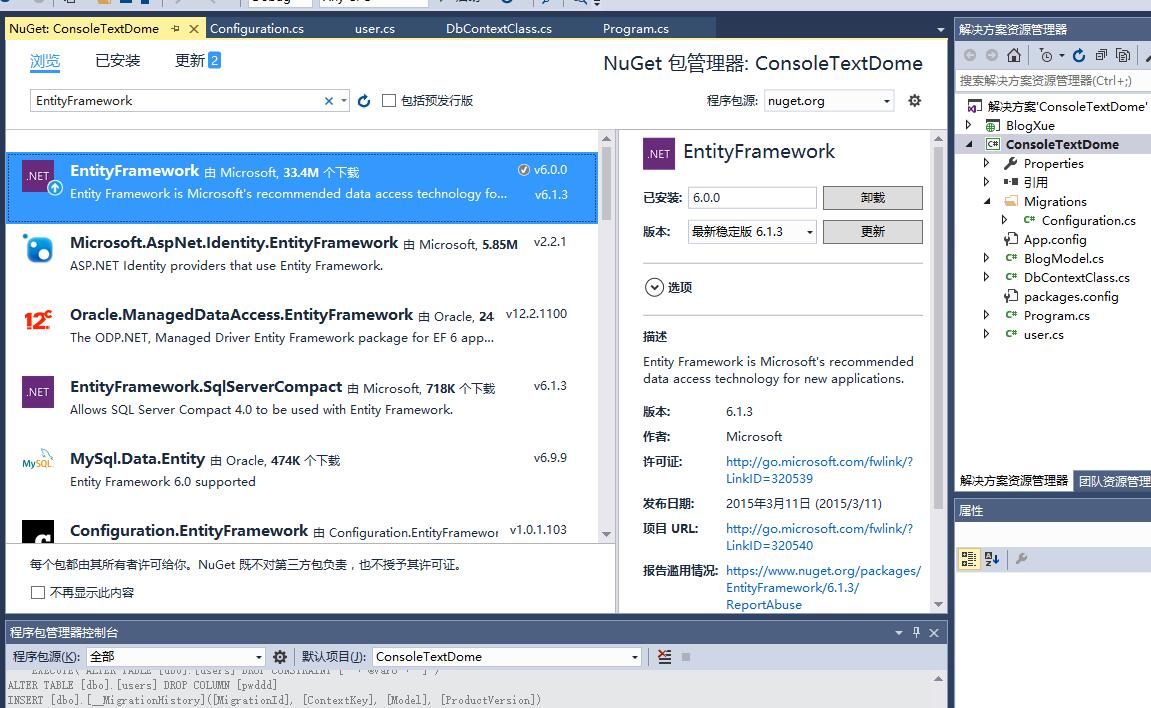Open the document tab overflow dropdown

(x=940, y=30)
